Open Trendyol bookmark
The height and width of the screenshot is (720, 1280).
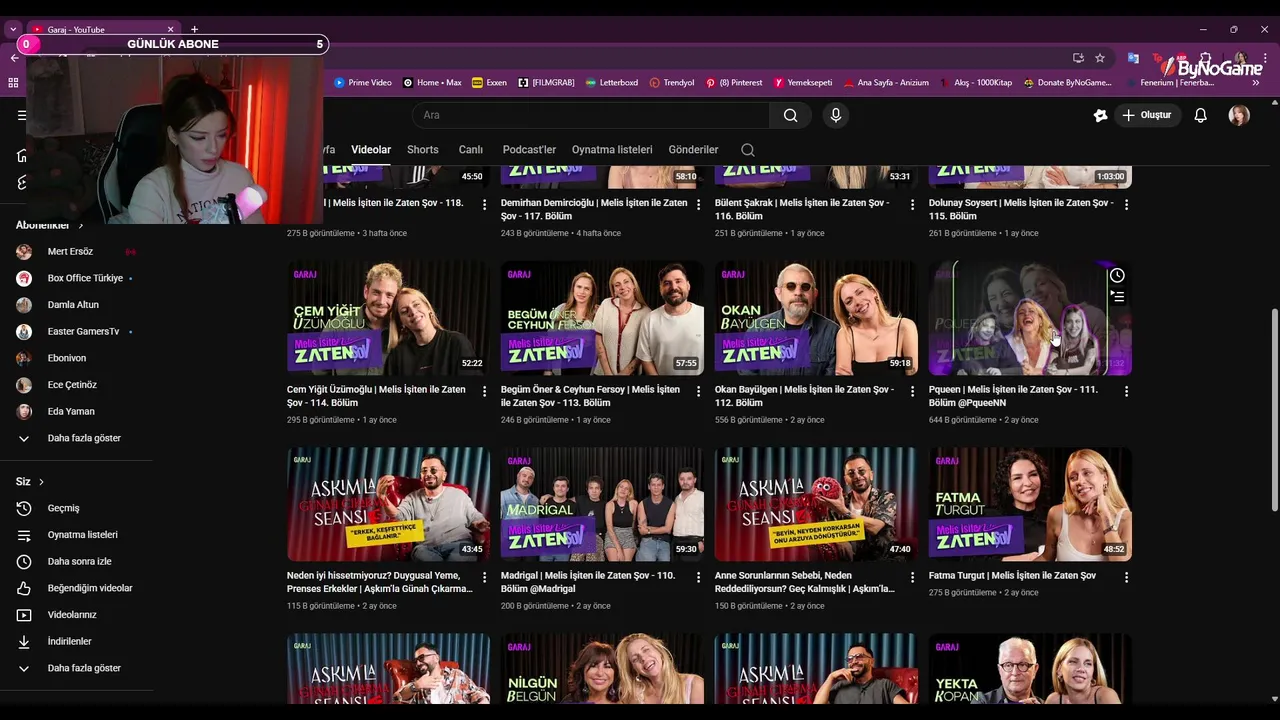(x=672, y=83)
